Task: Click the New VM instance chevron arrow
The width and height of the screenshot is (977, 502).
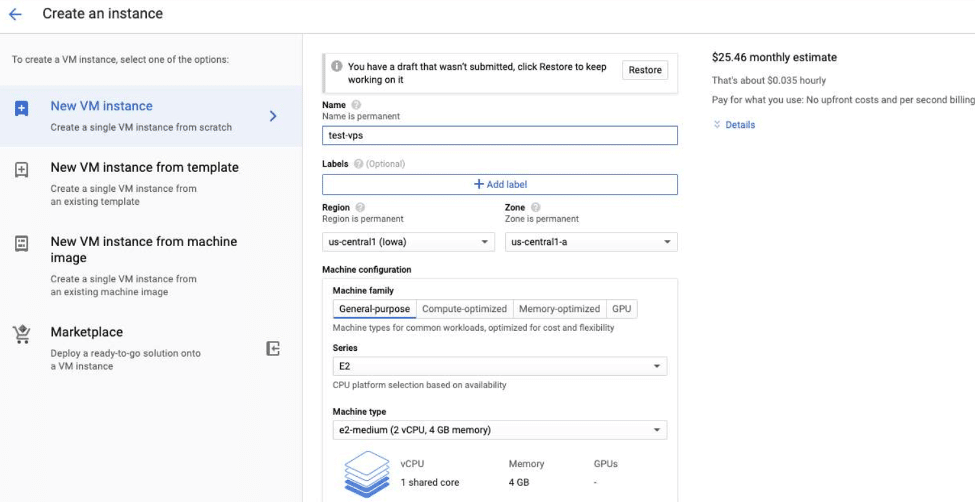Action: (273, 116)
